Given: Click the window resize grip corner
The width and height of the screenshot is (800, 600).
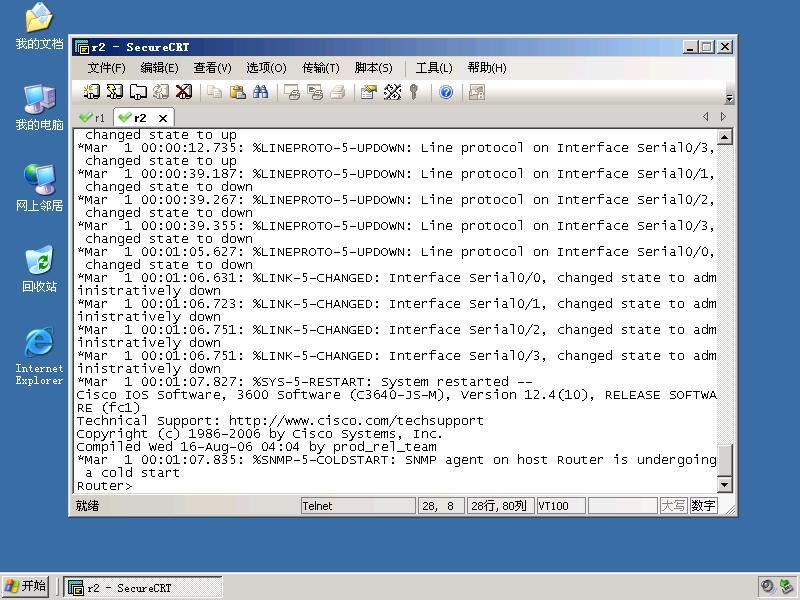Looking at the screenshot, I should point(730,509).
